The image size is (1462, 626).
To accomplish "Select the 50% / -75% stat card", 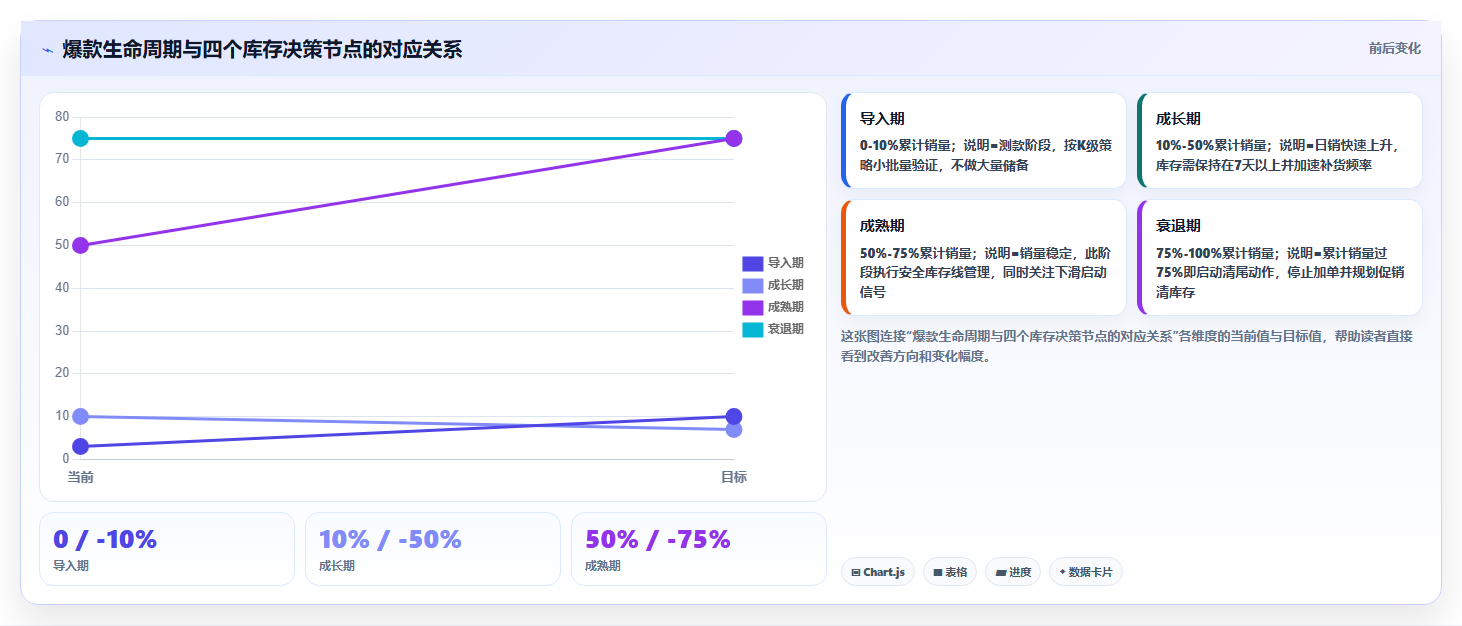I will 699,549.
